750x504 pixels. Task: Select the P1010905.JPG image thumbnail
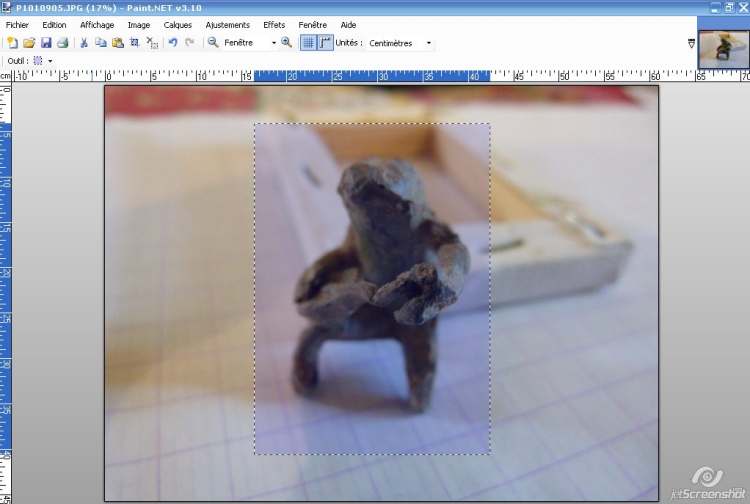pos(722,50)
